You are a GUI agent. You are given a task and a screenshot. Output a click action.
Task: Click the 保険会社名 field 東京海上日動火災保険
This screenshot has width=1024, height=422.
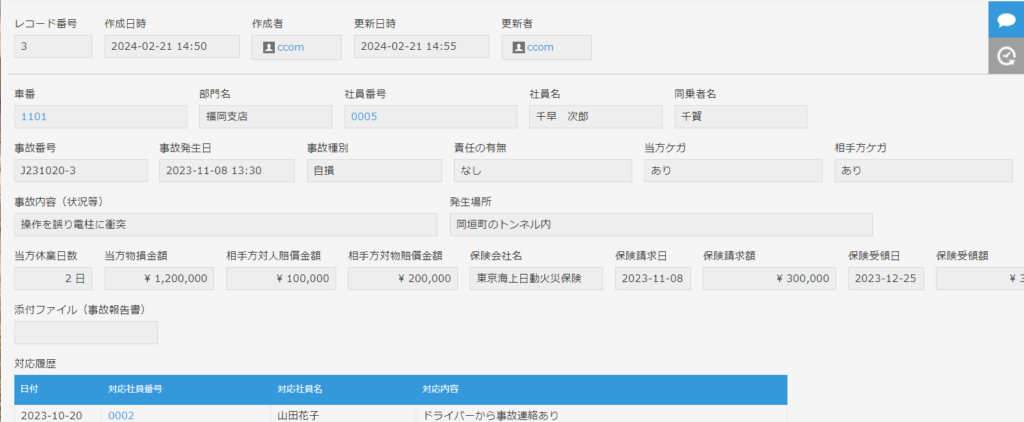click(536, 278)
